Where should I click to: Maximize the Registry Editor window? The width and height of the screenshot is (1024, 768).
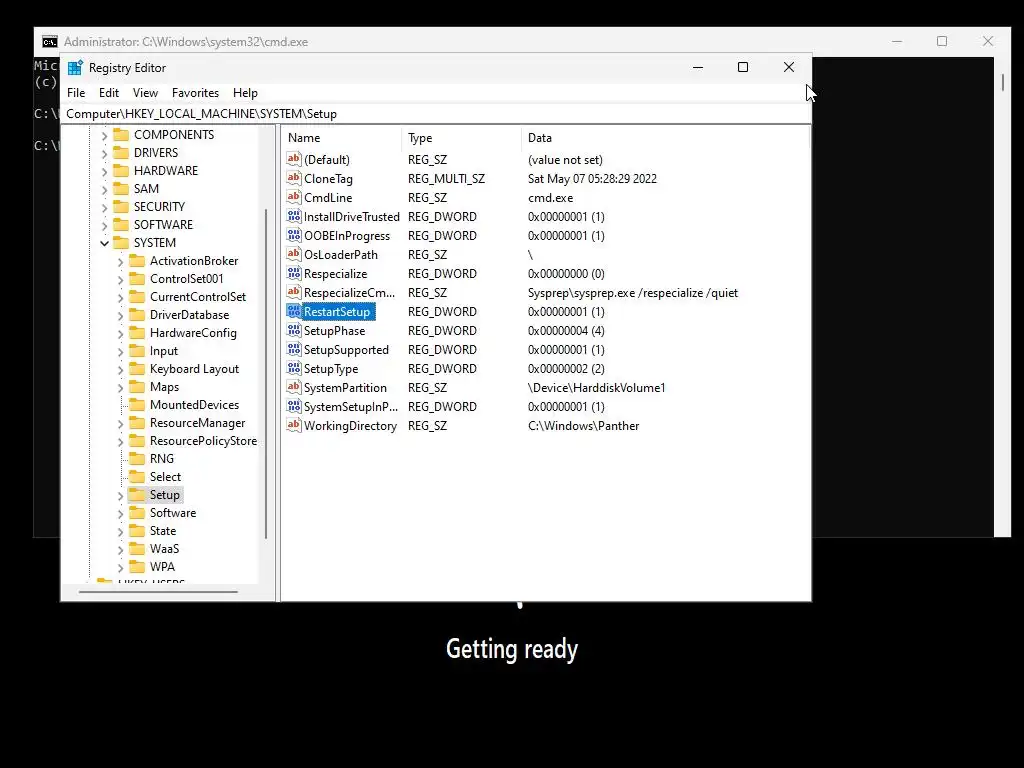click(743, 67)
